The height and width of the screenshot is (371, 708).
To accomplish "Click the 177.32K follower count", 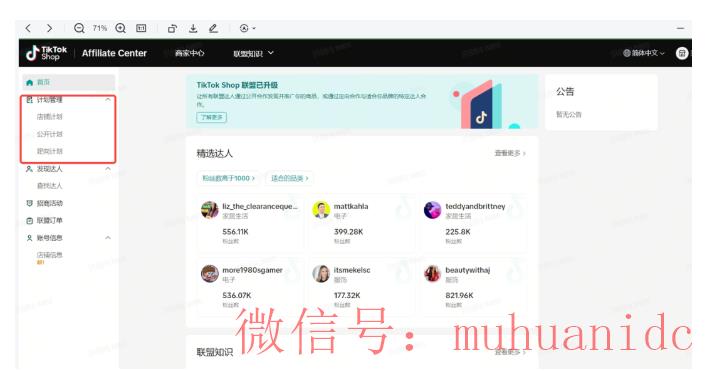I will (x=347, y=296).
